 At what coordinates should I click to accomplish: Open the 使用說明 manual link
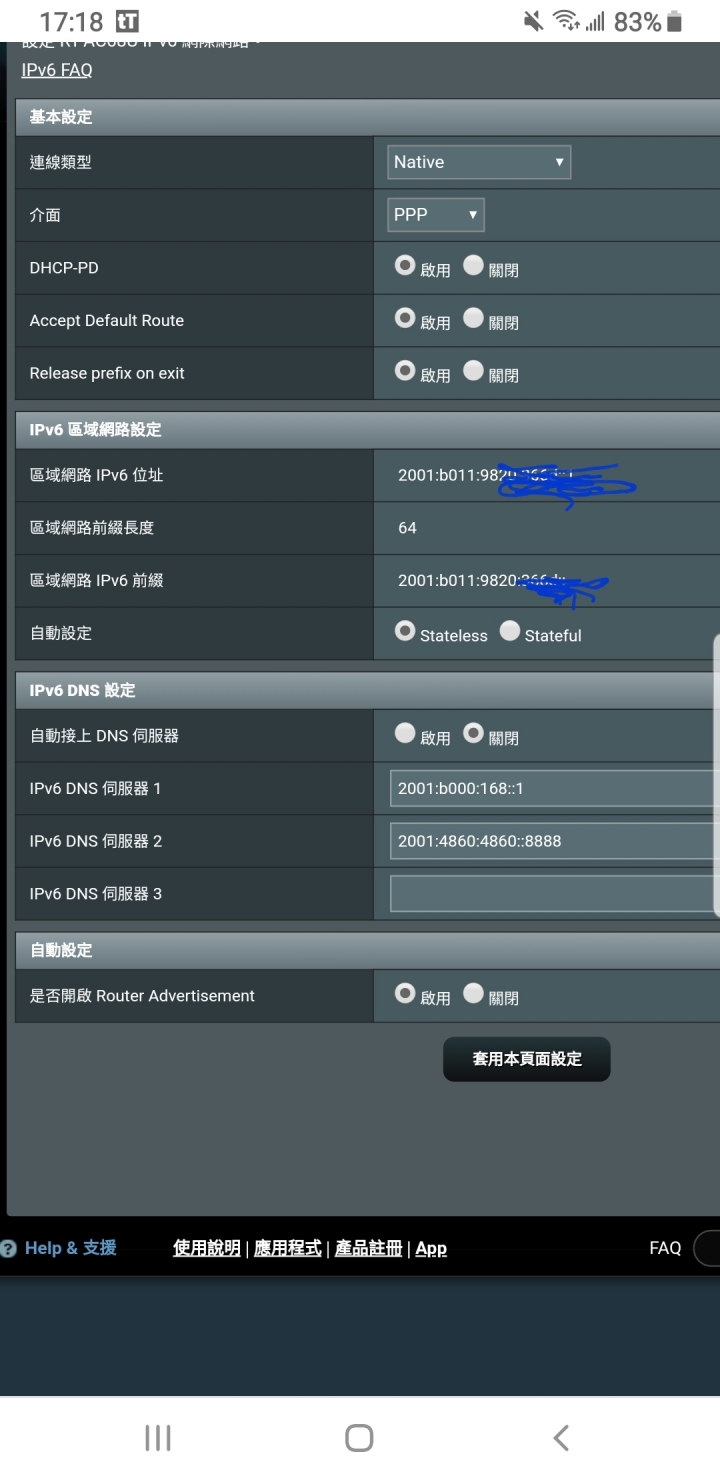click(207, 1248)
